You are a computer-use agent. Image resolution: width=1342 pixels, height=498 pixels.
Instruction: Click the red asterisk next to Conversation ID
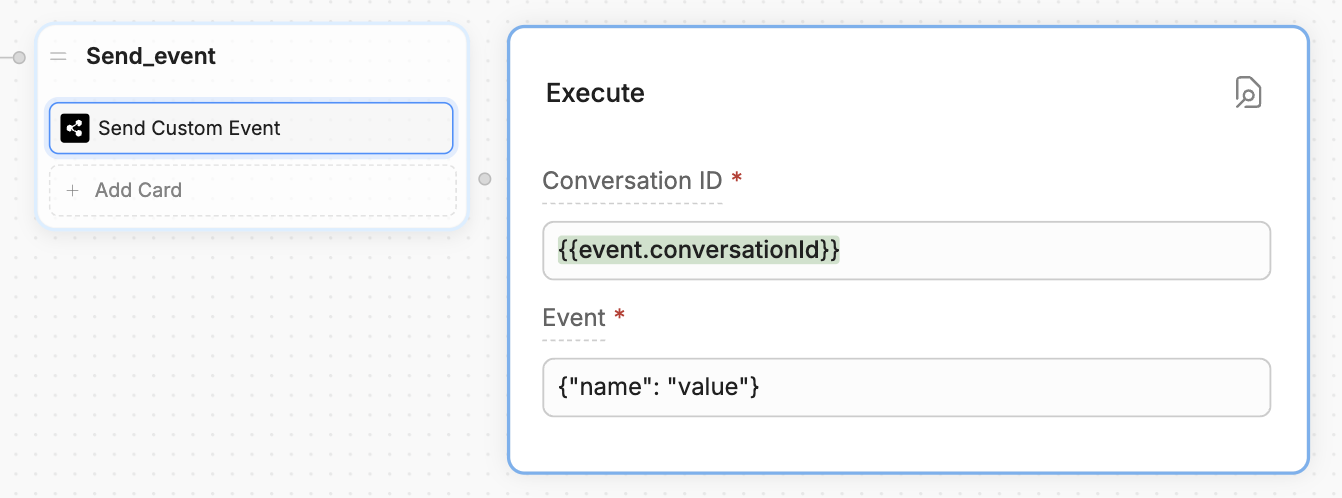737,179
